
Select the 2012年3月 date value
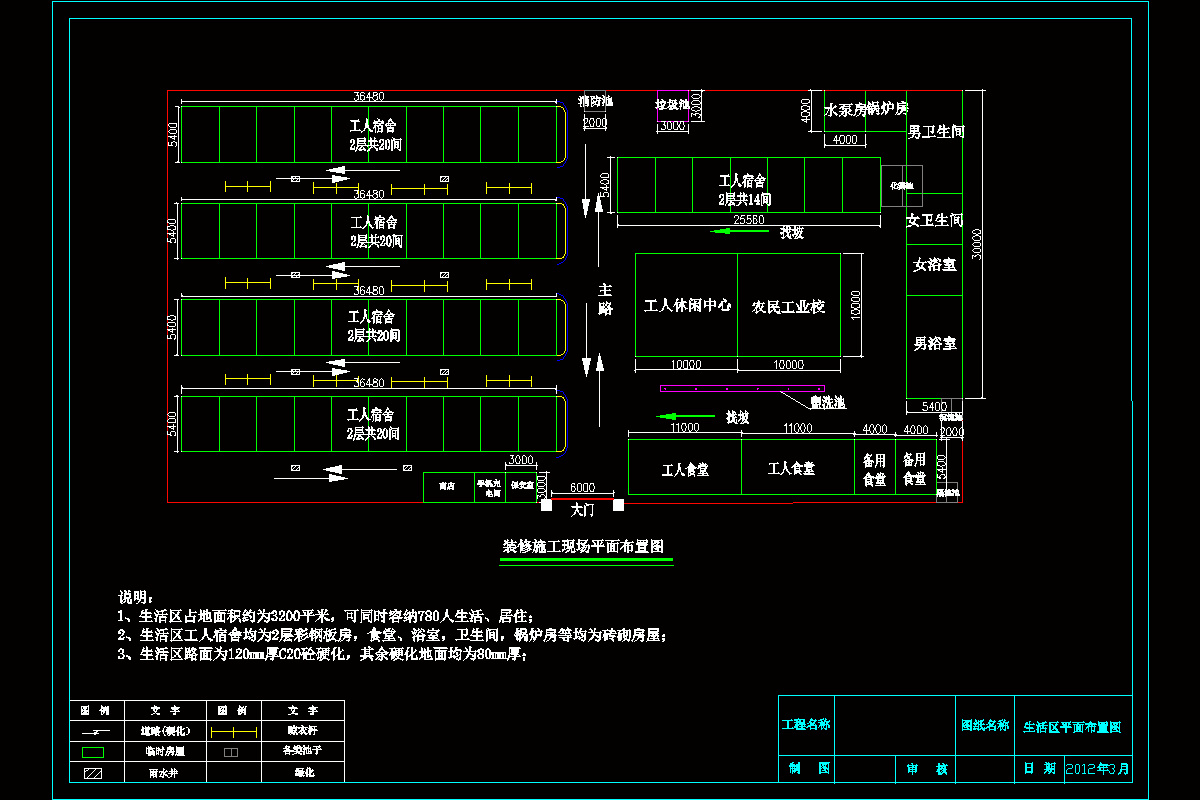1097,769
